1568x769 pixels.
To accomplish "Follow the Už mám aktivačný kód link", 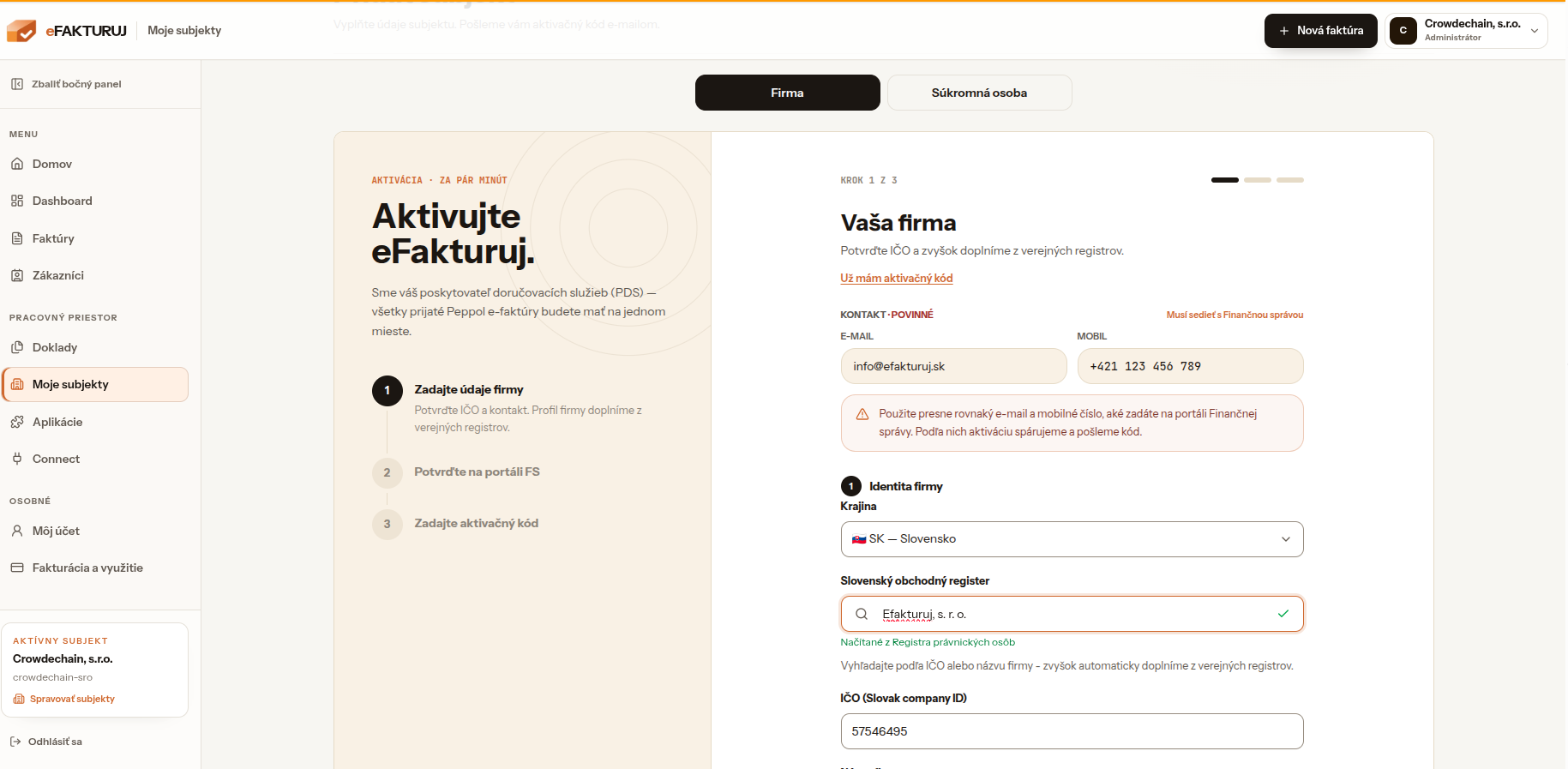I will coord(897,278).
